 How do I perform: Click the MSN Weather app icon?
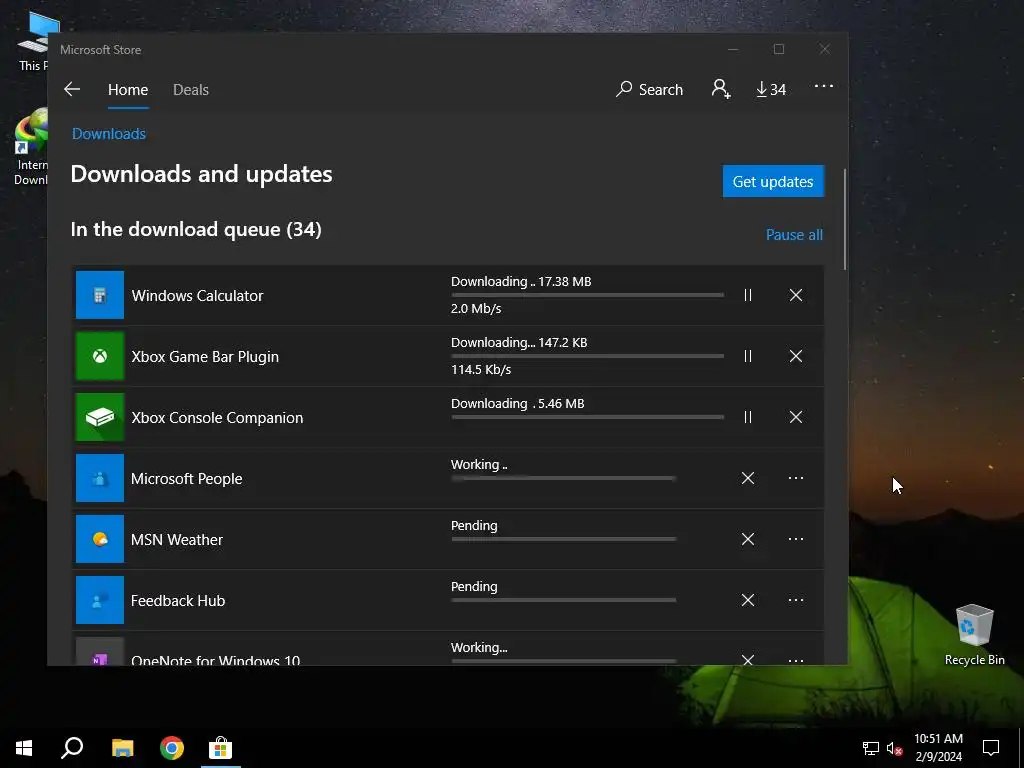pos(100,539)
